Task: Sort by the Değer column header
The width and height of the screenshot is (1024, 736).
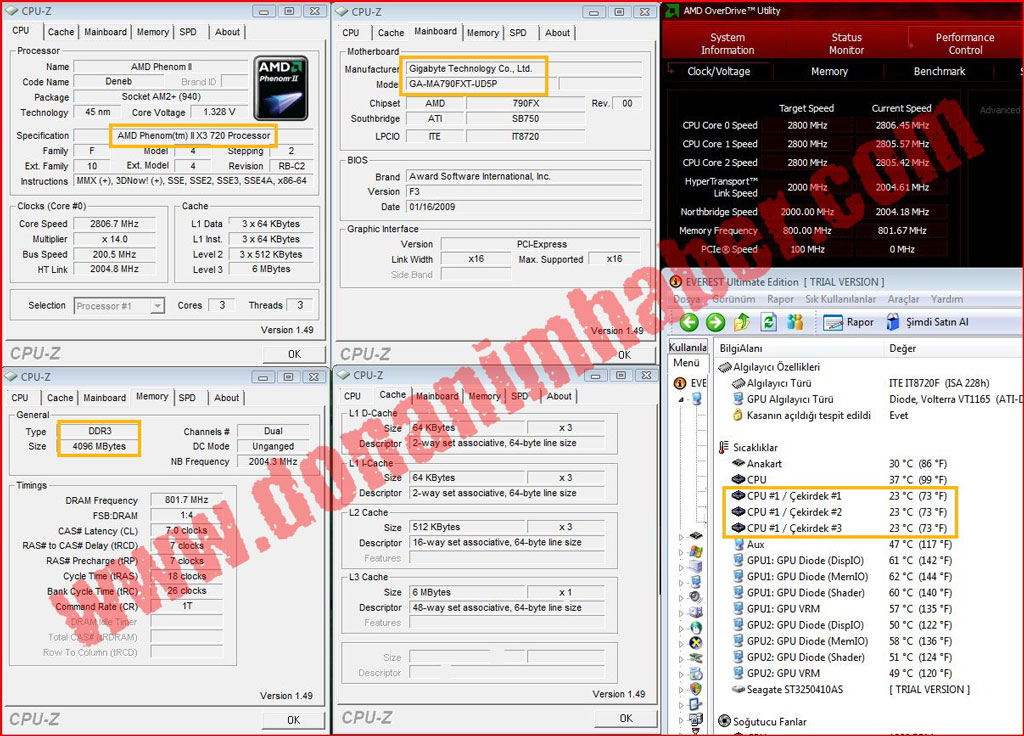Action: click(x=953, y=349)
